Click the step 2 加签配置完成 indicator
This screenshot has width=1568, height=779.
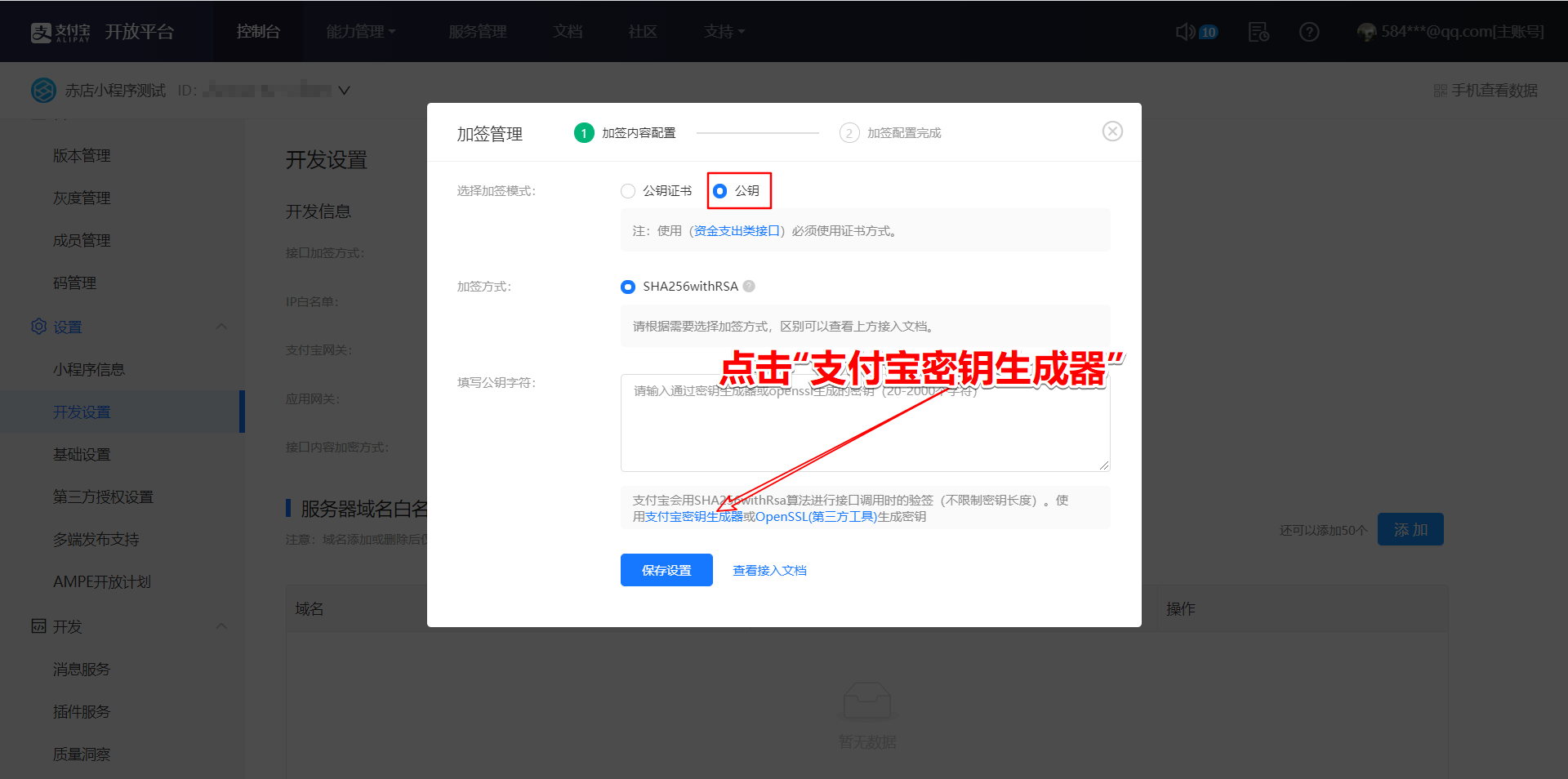[x=890, y=132]
